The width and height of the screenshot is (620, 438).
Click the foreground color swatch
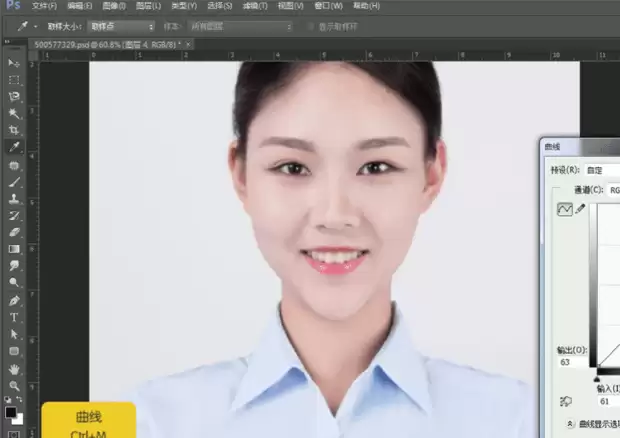(11, 413)
